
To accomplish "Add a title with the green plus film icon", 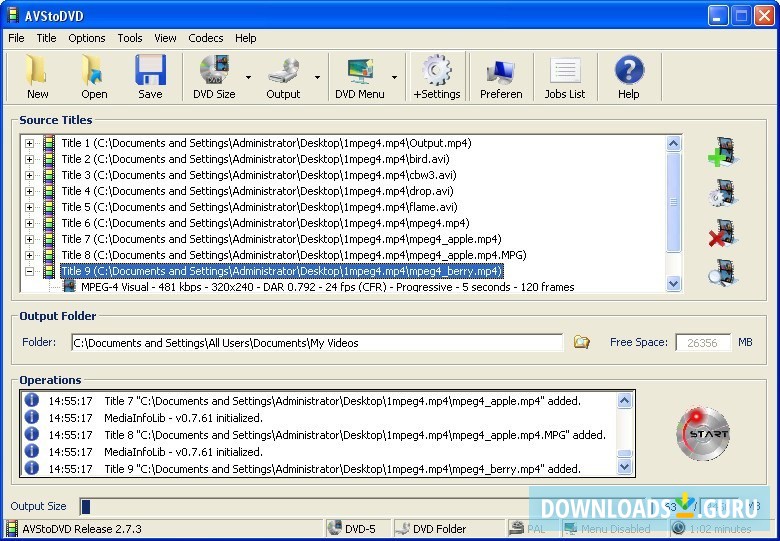I will 724,152.
